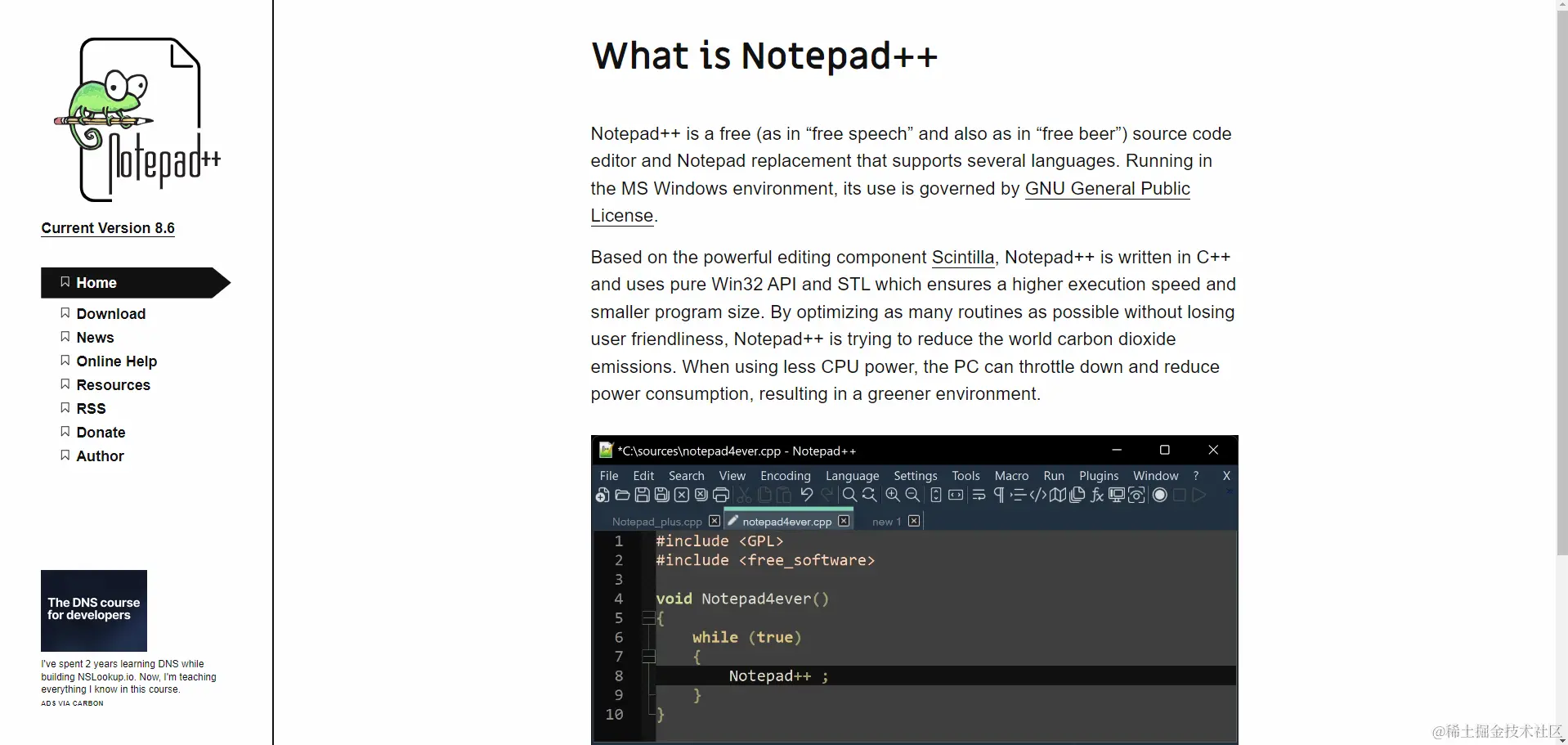1568x745 pixels.
Task: Click the New file toolbar icon
Action: (x=603, y=495)
